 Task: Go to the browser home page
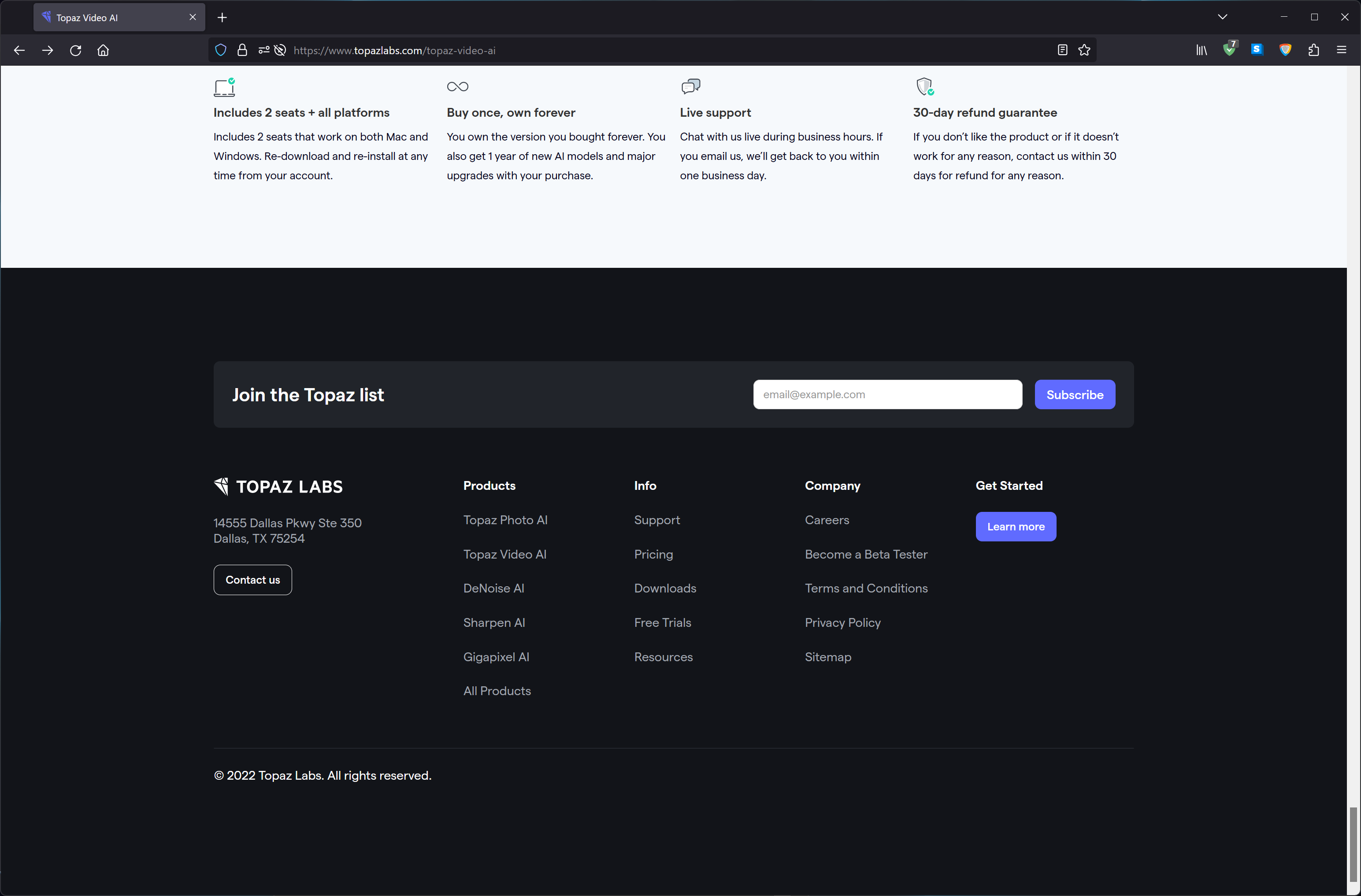point(103,50)
